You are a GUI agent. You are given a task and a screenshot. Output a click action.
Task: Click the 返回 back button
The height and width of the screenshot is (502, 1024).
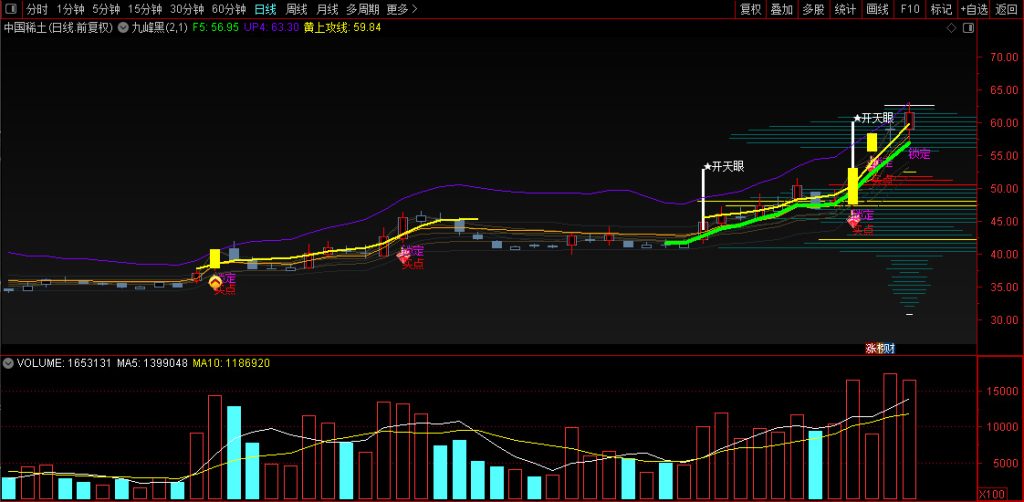1006,9
